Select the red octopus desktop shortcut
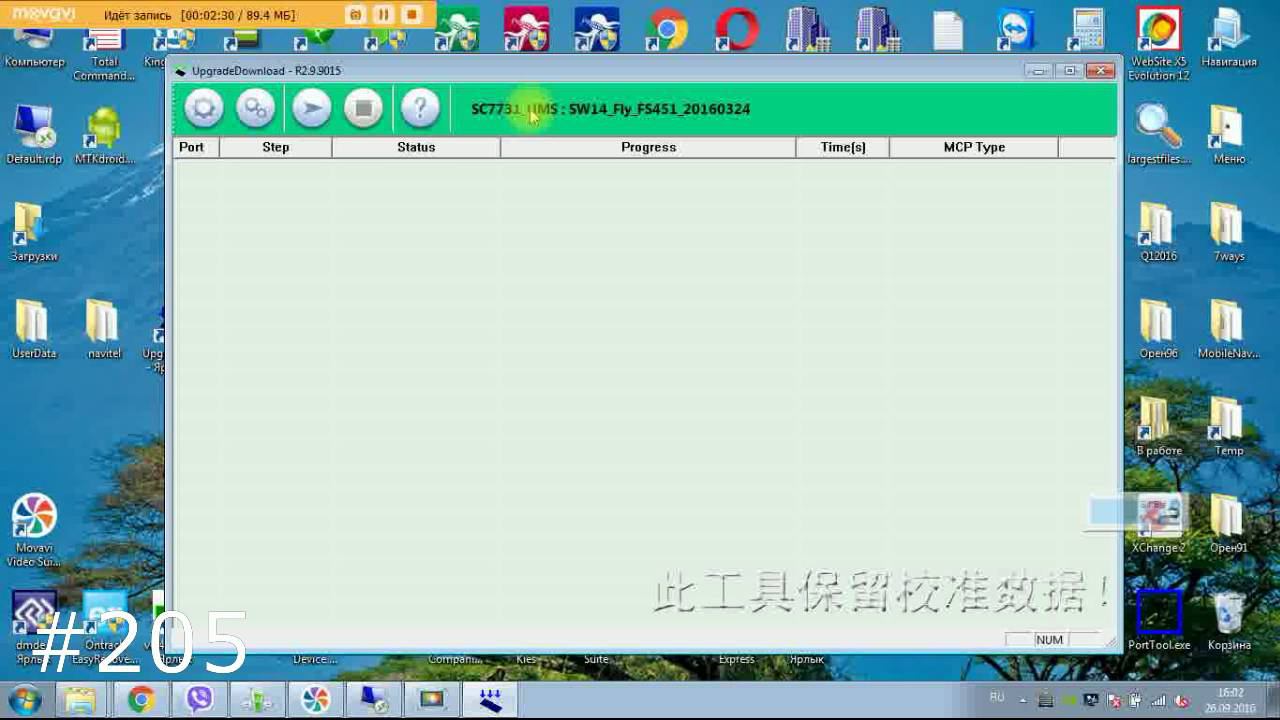 [x=527, y=29]
